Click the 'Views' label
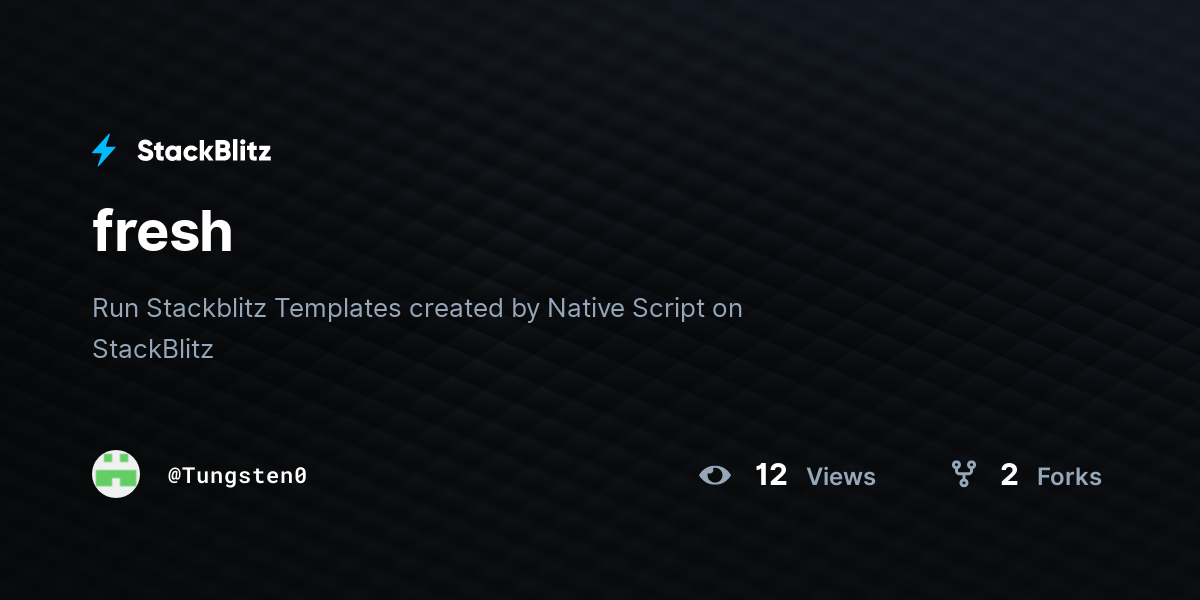Viewport: 1200px width, 600px height. pos(841,477)
